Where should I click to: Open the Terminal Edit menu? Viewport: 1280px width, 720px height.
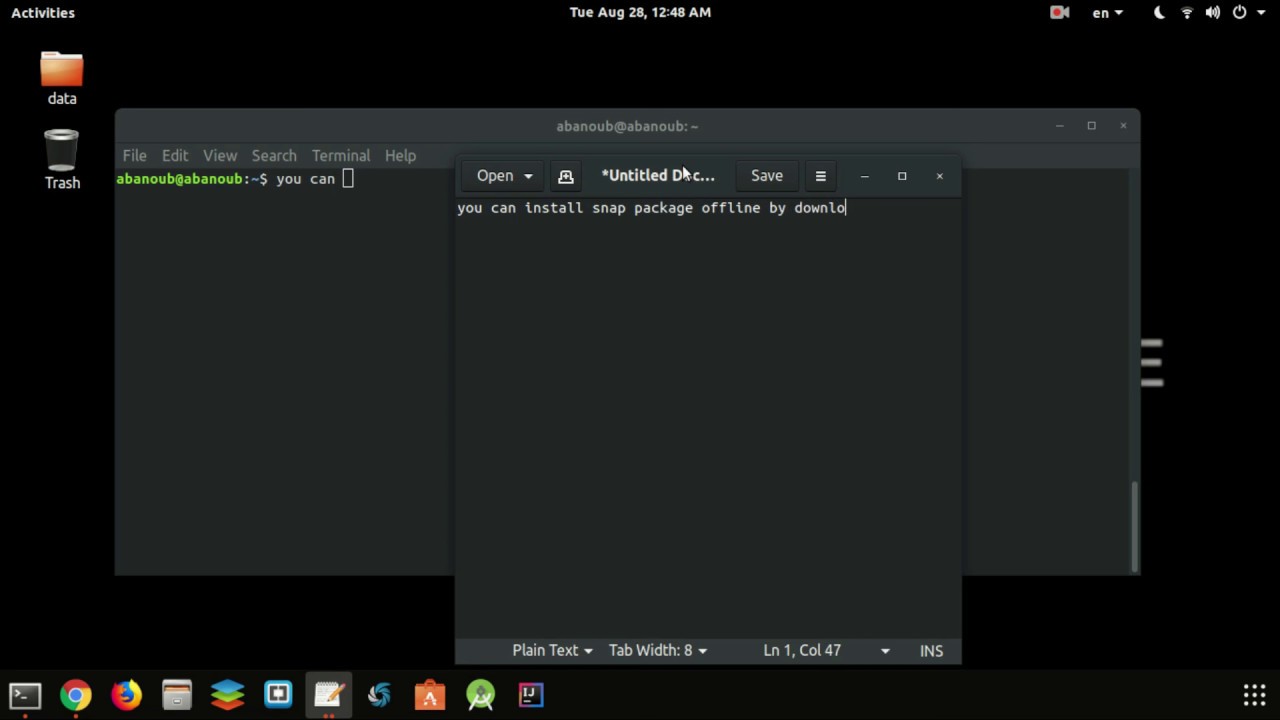point(175,156)
